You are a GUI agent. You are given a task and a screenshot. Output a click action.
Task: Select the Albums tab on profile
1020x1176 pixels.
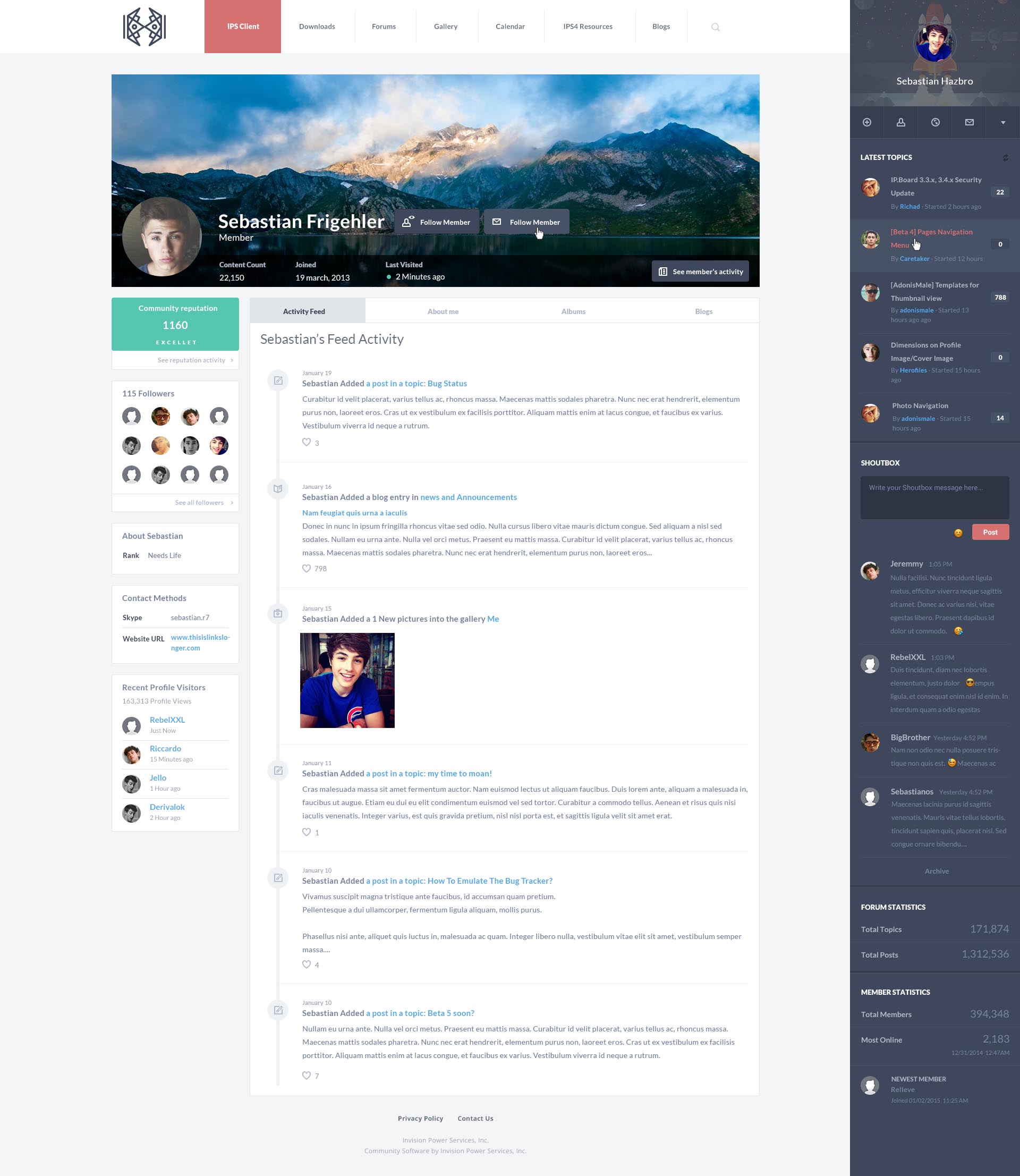tap(574, 311)
